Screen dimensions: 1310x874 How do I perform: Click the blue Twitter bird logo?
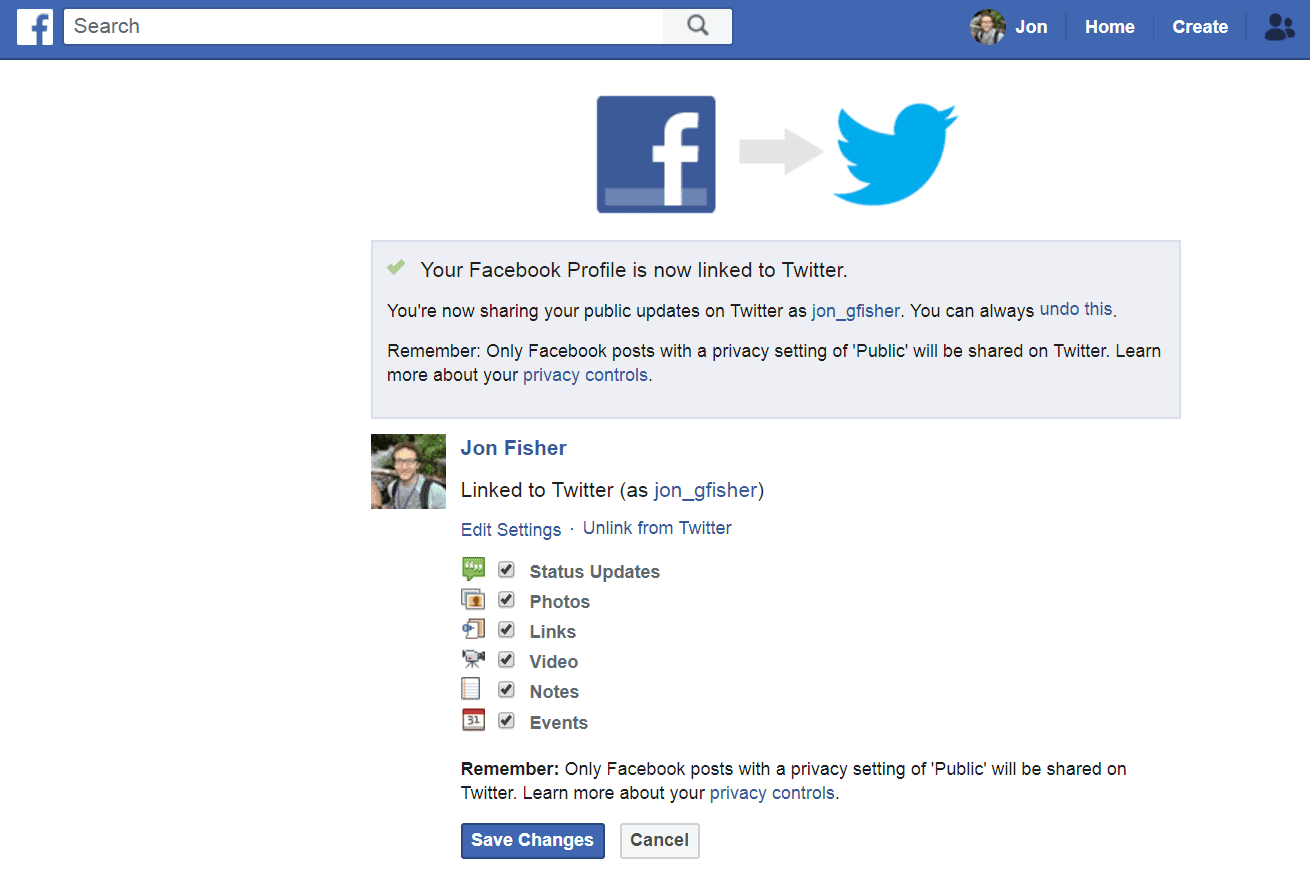[x=896, y=155]
